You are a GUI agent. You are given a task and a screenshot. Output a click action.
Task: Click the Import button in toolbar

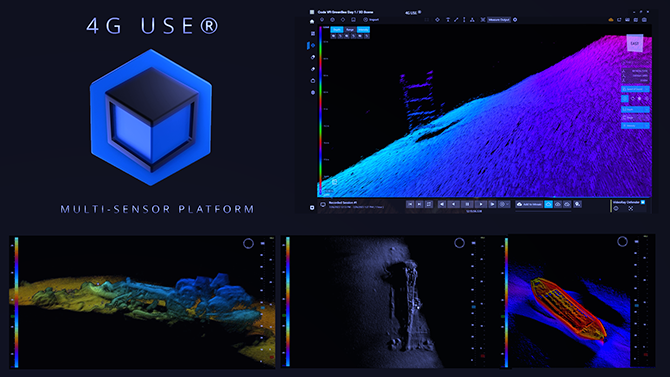click(371, 20)
